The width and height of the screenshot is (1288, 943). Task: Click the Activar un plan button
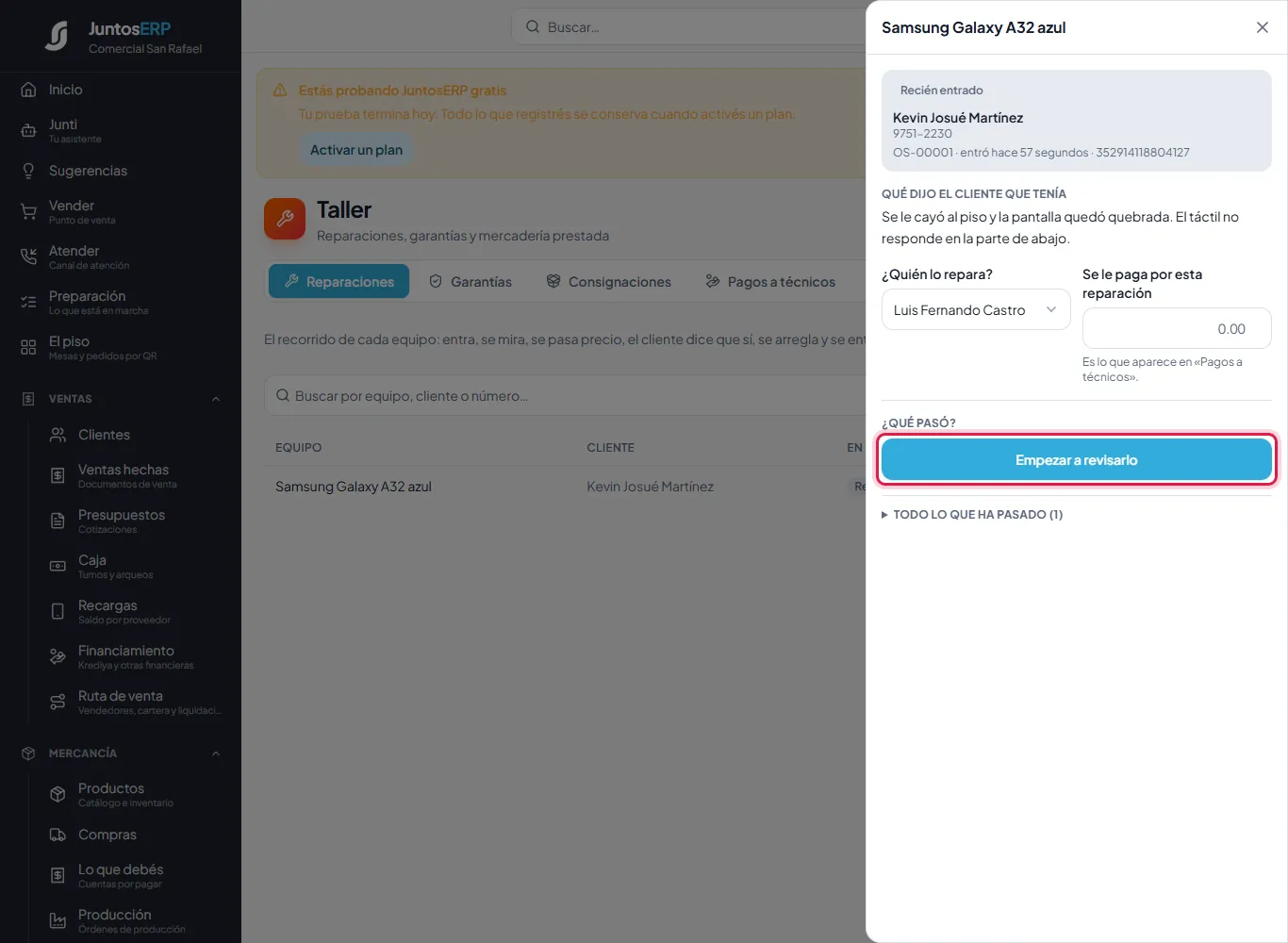(x=356, y=150)
